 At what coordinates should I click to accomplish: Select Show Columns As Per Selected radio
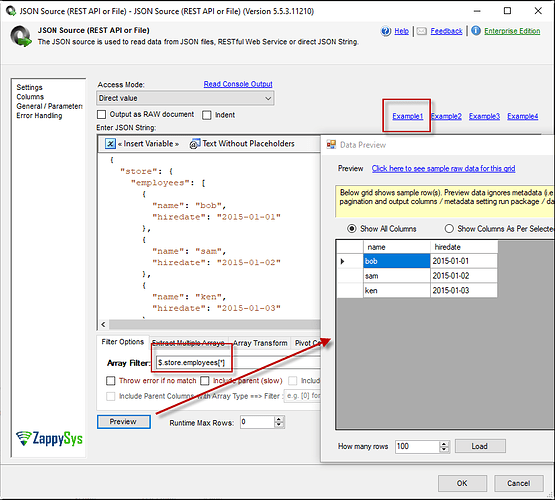[449, 229]
